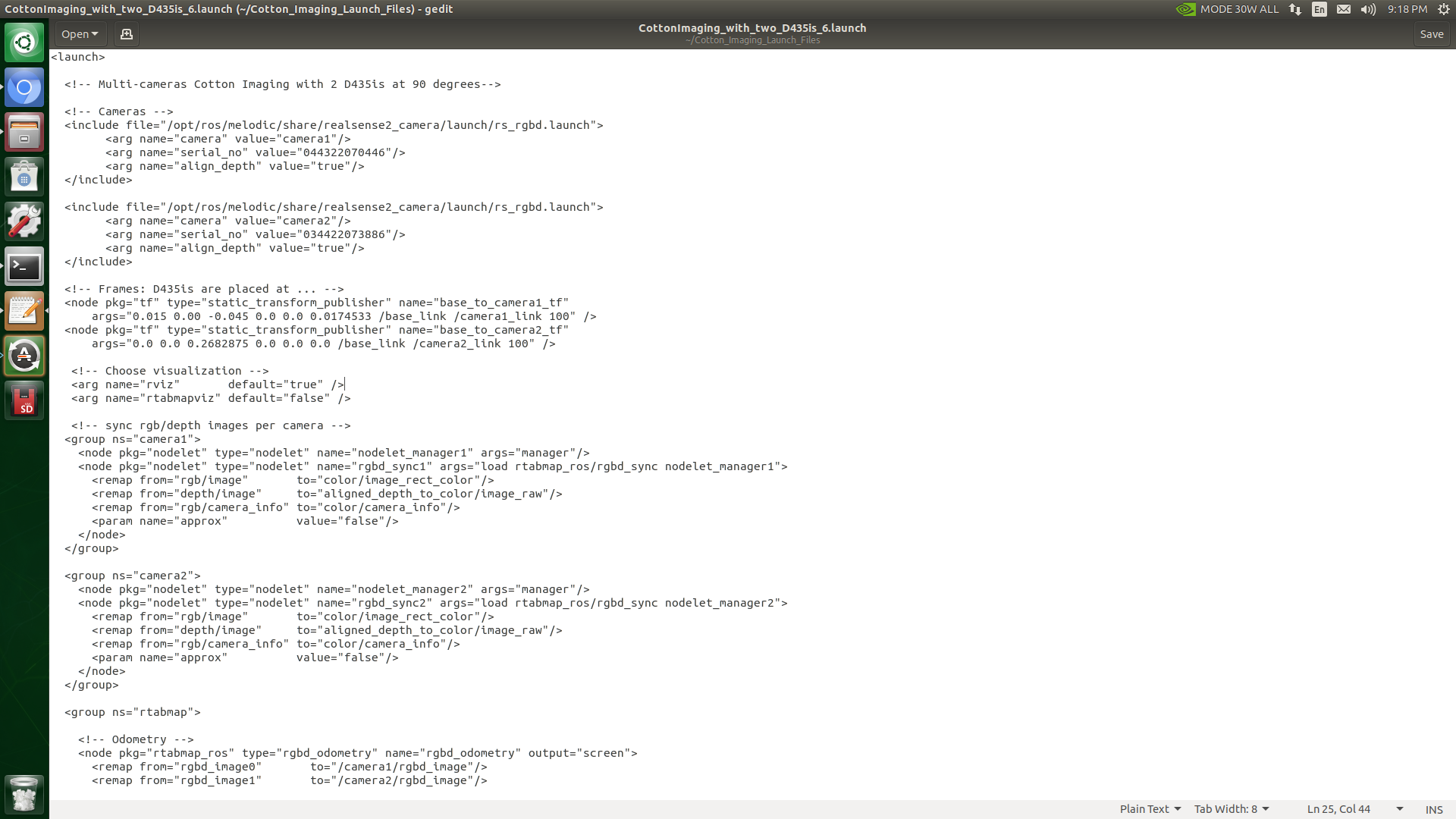Image resolution: width=1456 pixels, height=819 pixels.
Task: Click the NVIDIA MODE 30W ALL indicator
Action: pos(1227,9)
